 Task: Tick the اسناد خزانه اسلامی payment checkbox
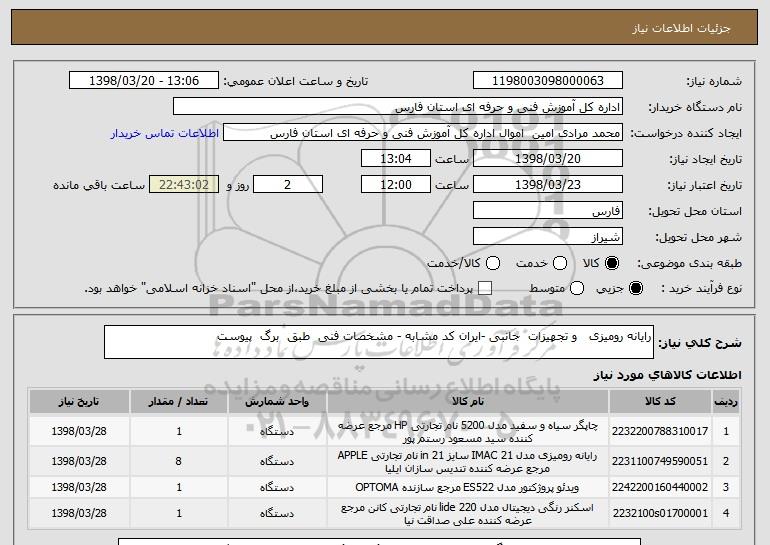point(485,288)
